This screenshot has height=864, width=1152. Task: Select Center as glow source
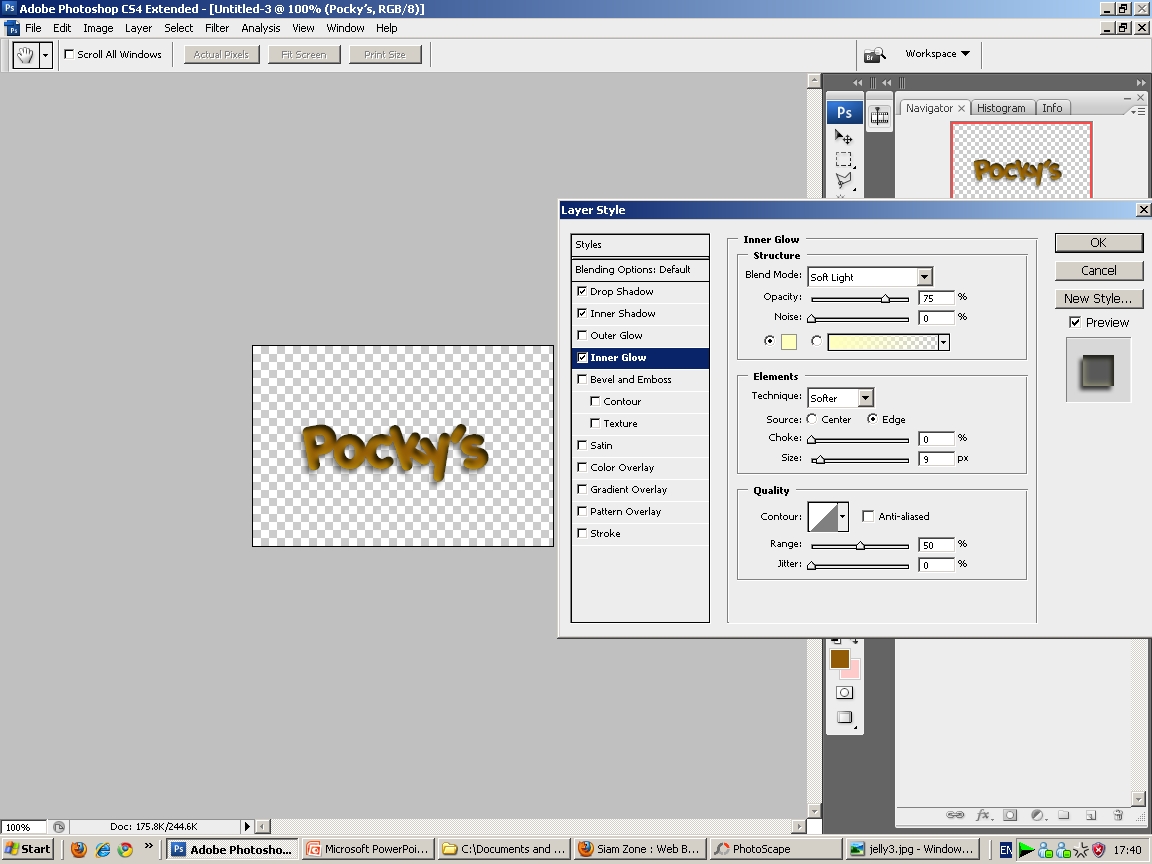812,419
